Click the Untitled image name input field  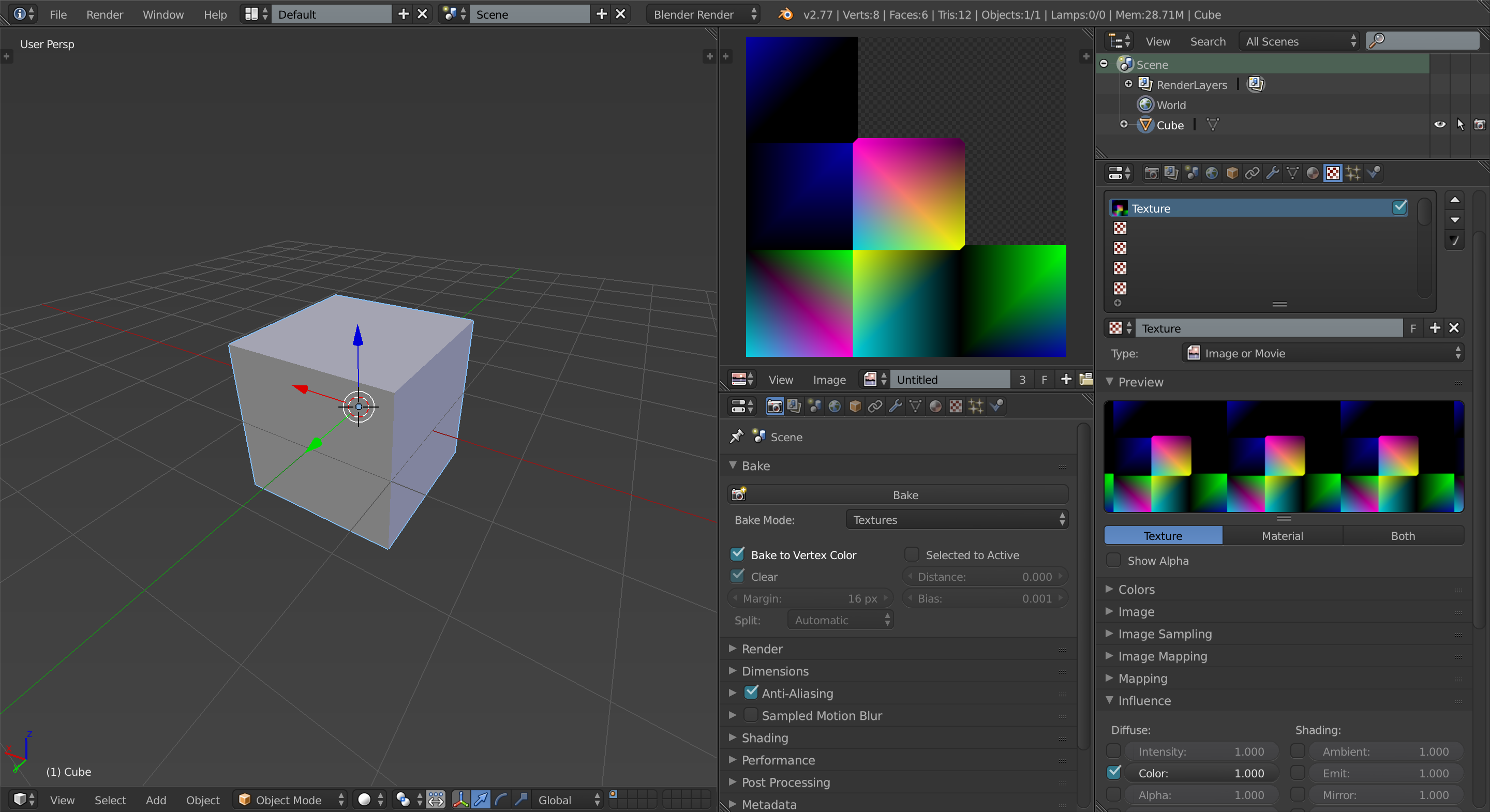[x=950, y=379]
